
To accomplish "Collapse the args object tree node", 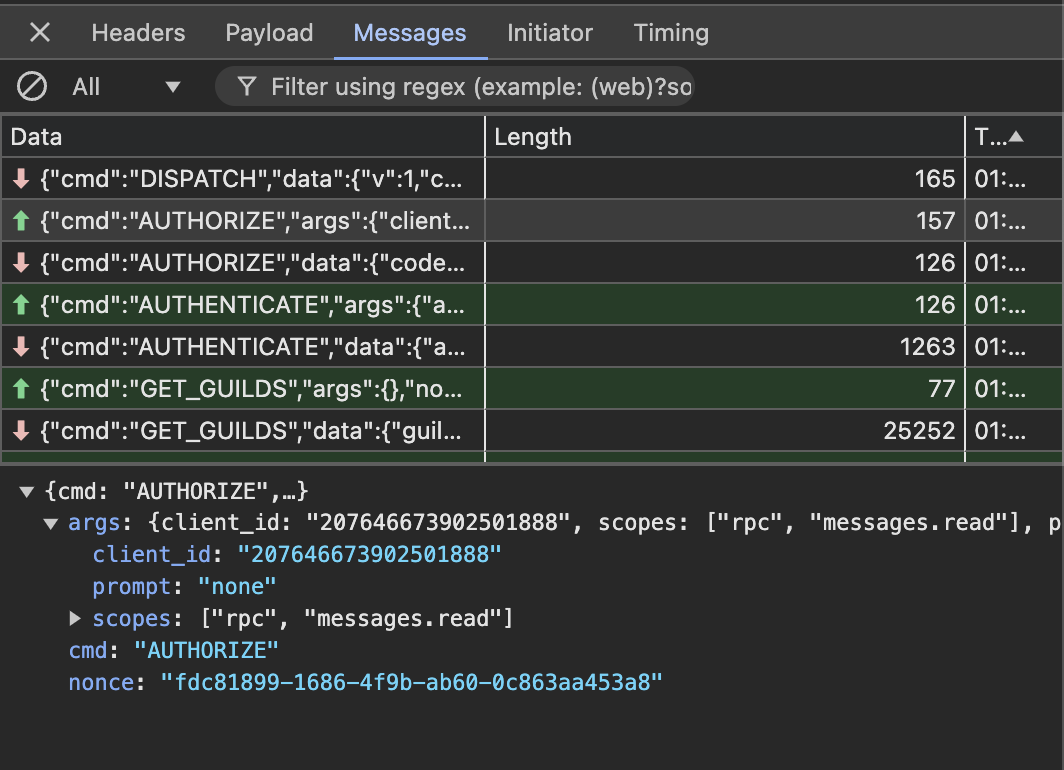I will click(51, 523).
